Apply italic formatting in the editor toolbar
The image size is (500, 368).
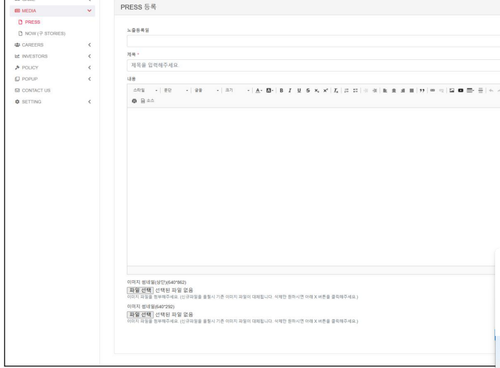point(290,90)
